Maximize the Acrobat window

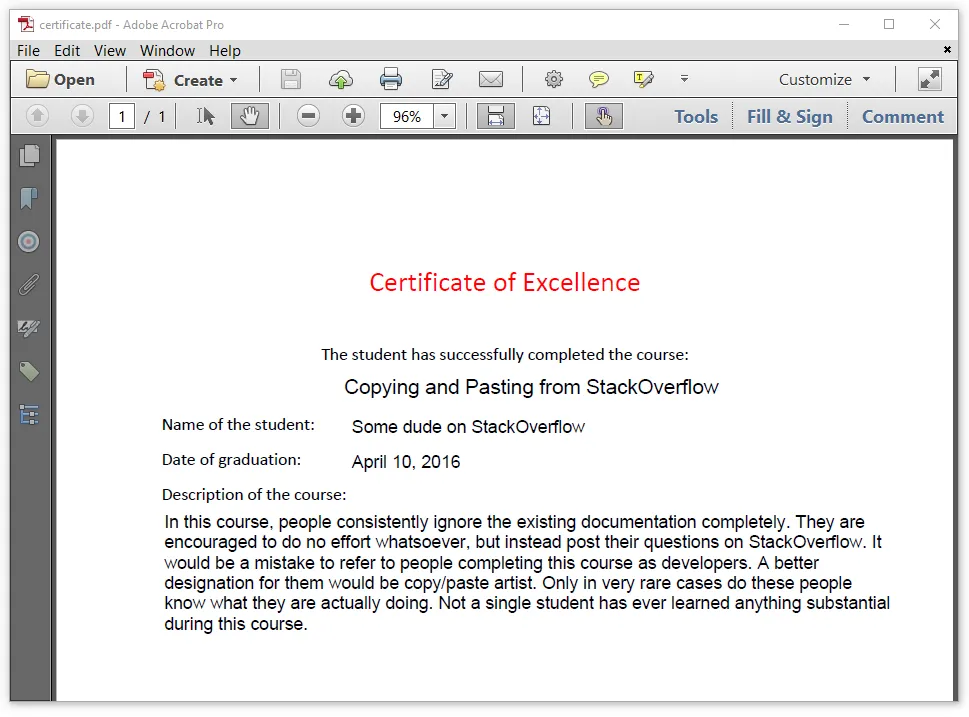[889, 24]
